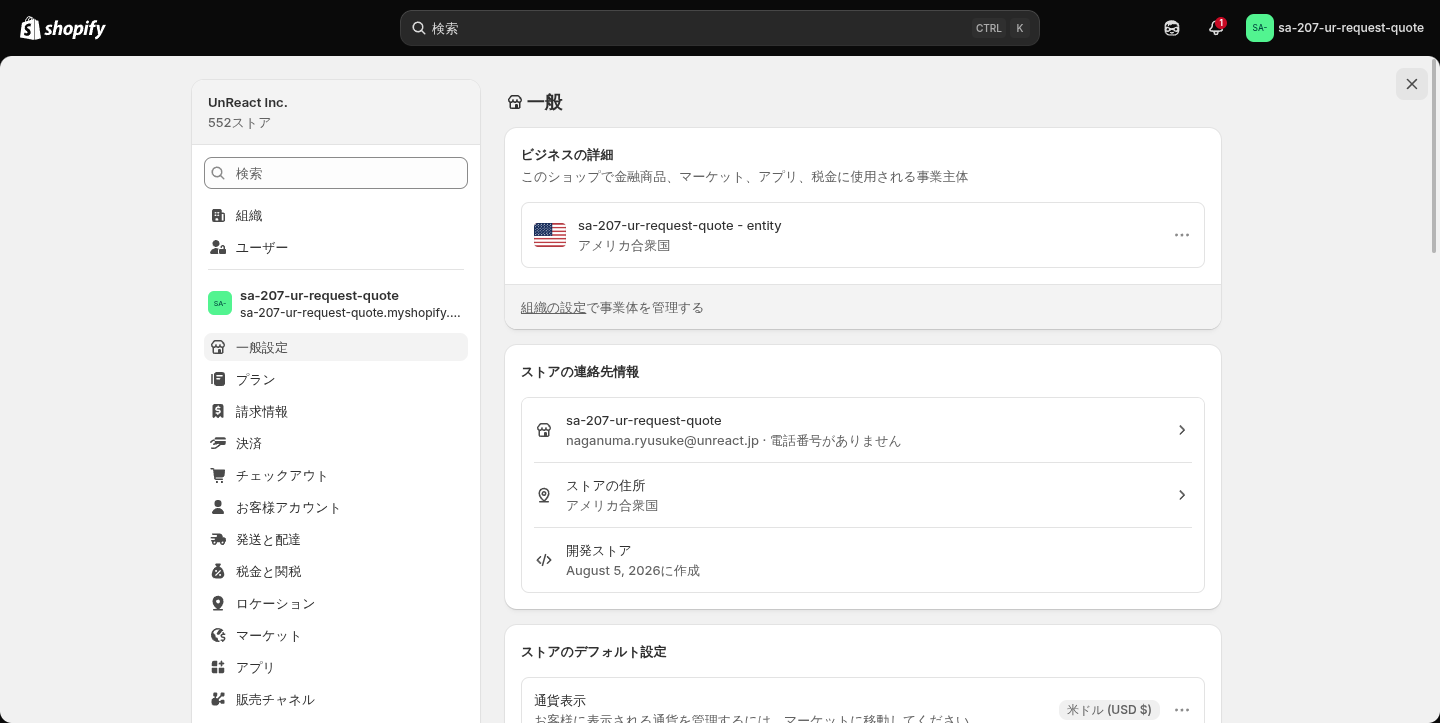This screenshot has width=1440, height=723.
Task: Open sa-207-ur-request-quote account menu
Action: tap(1335, 28)
